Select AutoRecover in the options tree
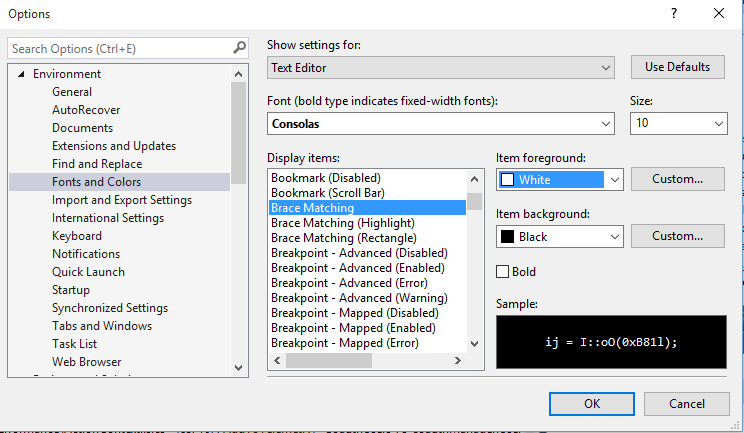Screen dimensions: 744x433 (86, 110)
